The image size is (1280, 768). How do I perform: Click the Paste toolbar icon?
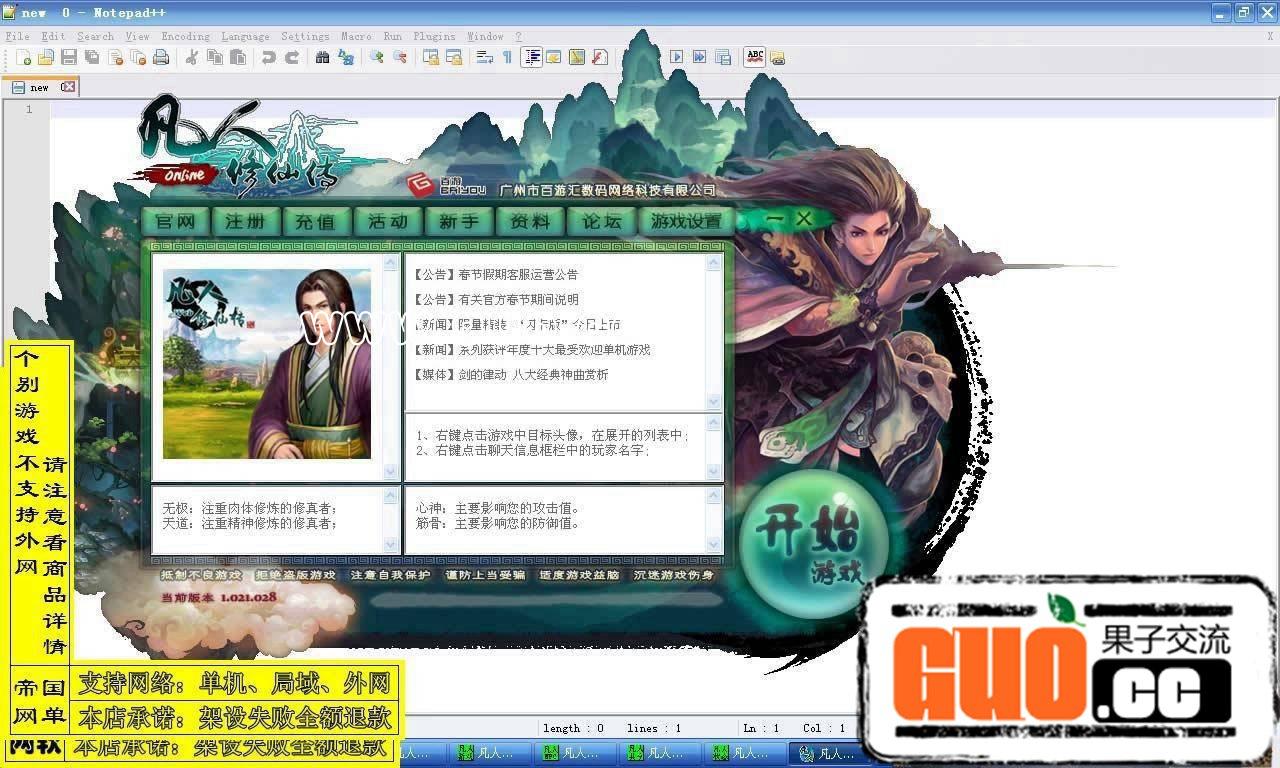(238, 57)
